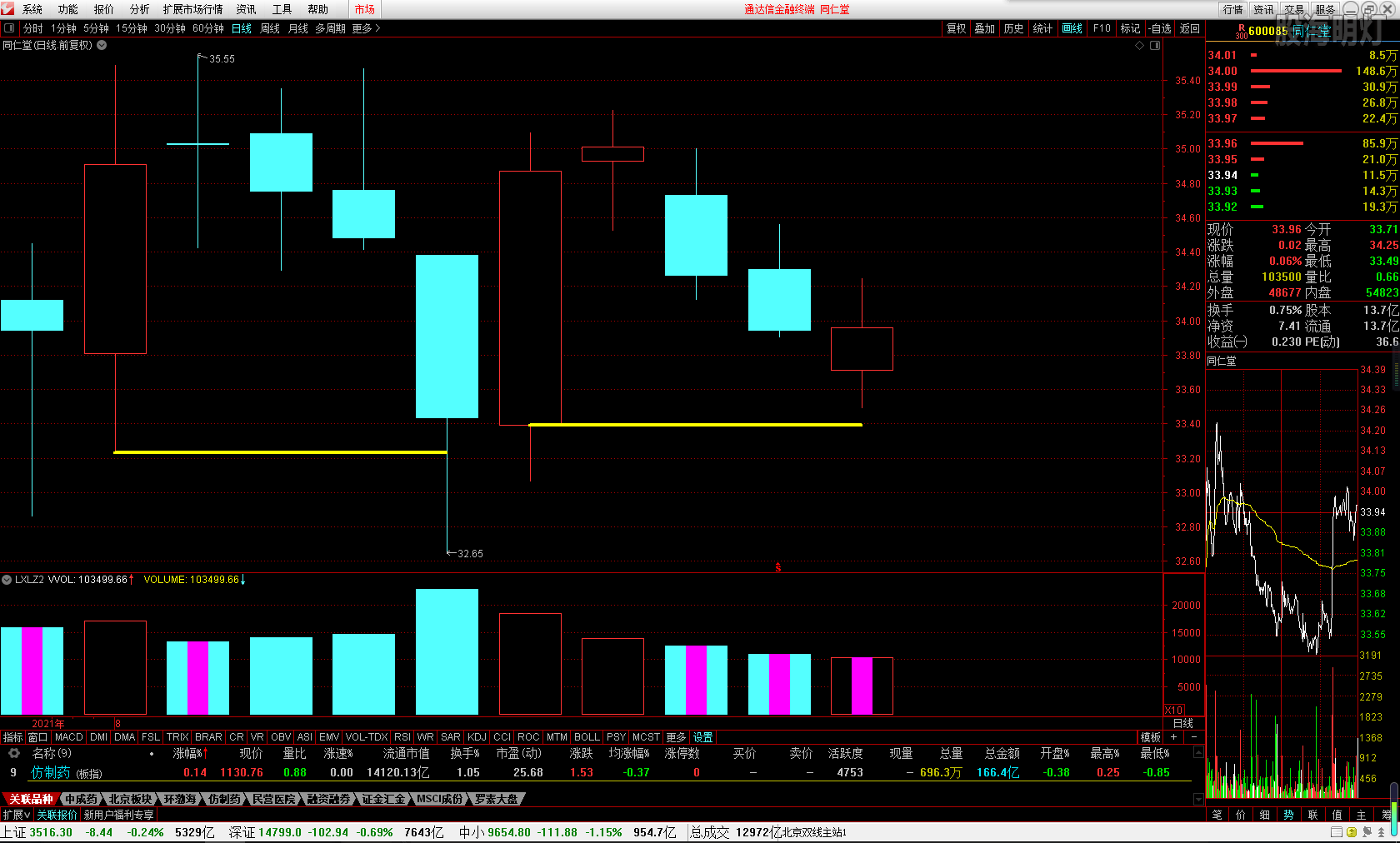Open the settings gear in quote list

click(x=13, y=753)
